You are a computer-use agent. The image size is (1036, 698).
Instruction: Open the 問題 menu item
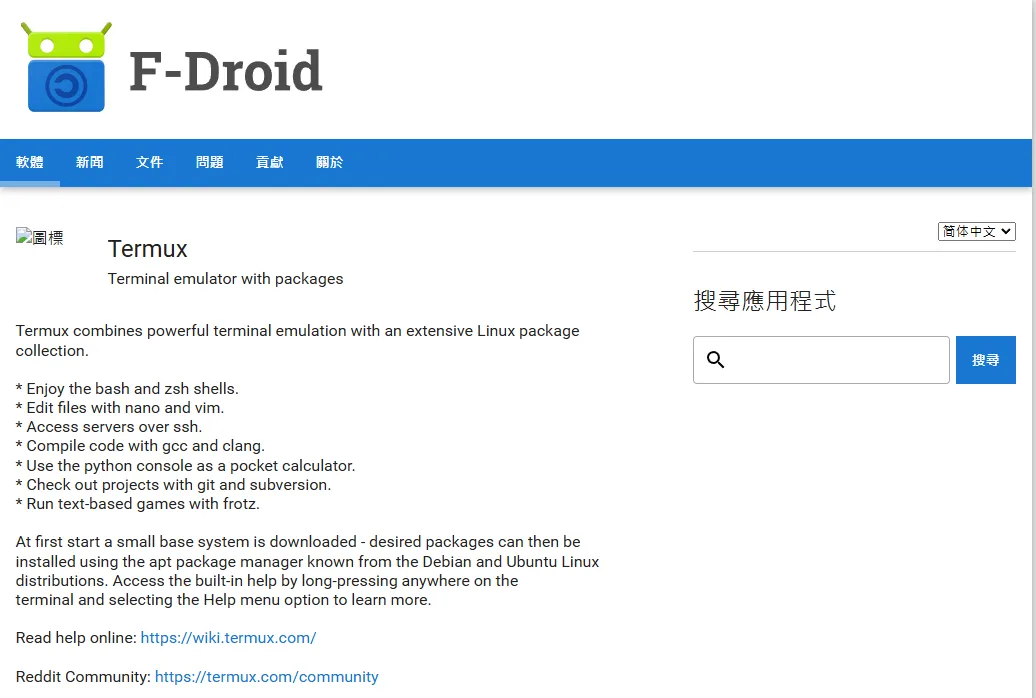[x=209, y=163]
